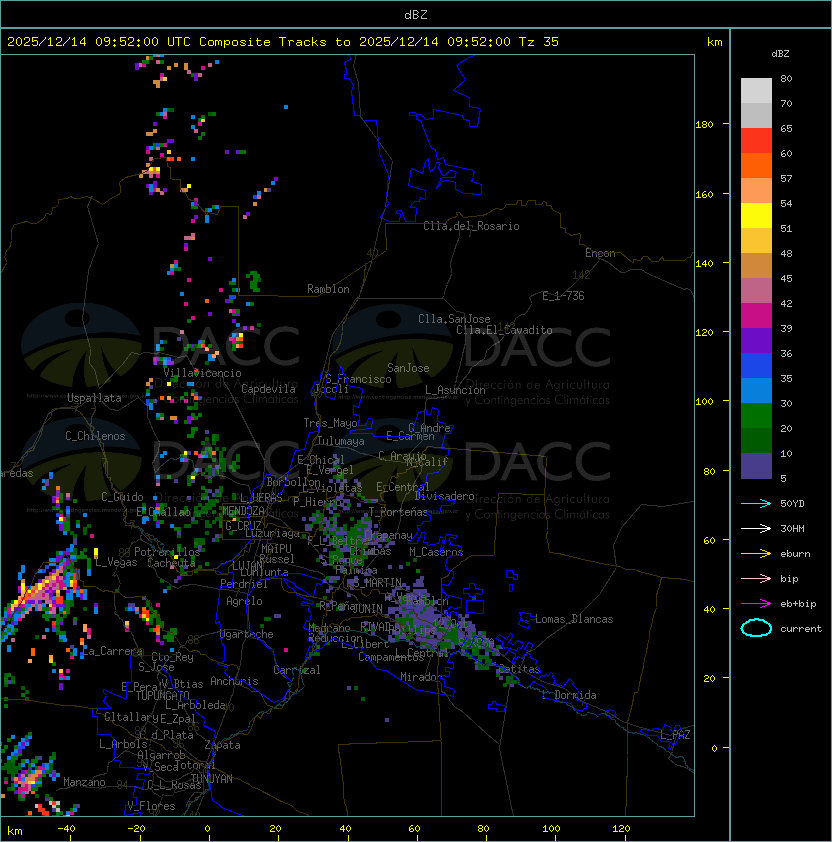Select the C_Chilenos label

coord(95,436)
